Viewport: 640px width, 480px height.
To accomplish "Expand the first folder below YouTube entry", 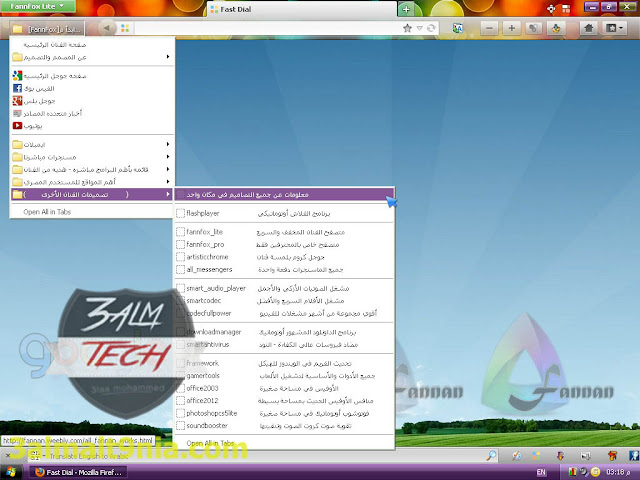I will point(92,144).
